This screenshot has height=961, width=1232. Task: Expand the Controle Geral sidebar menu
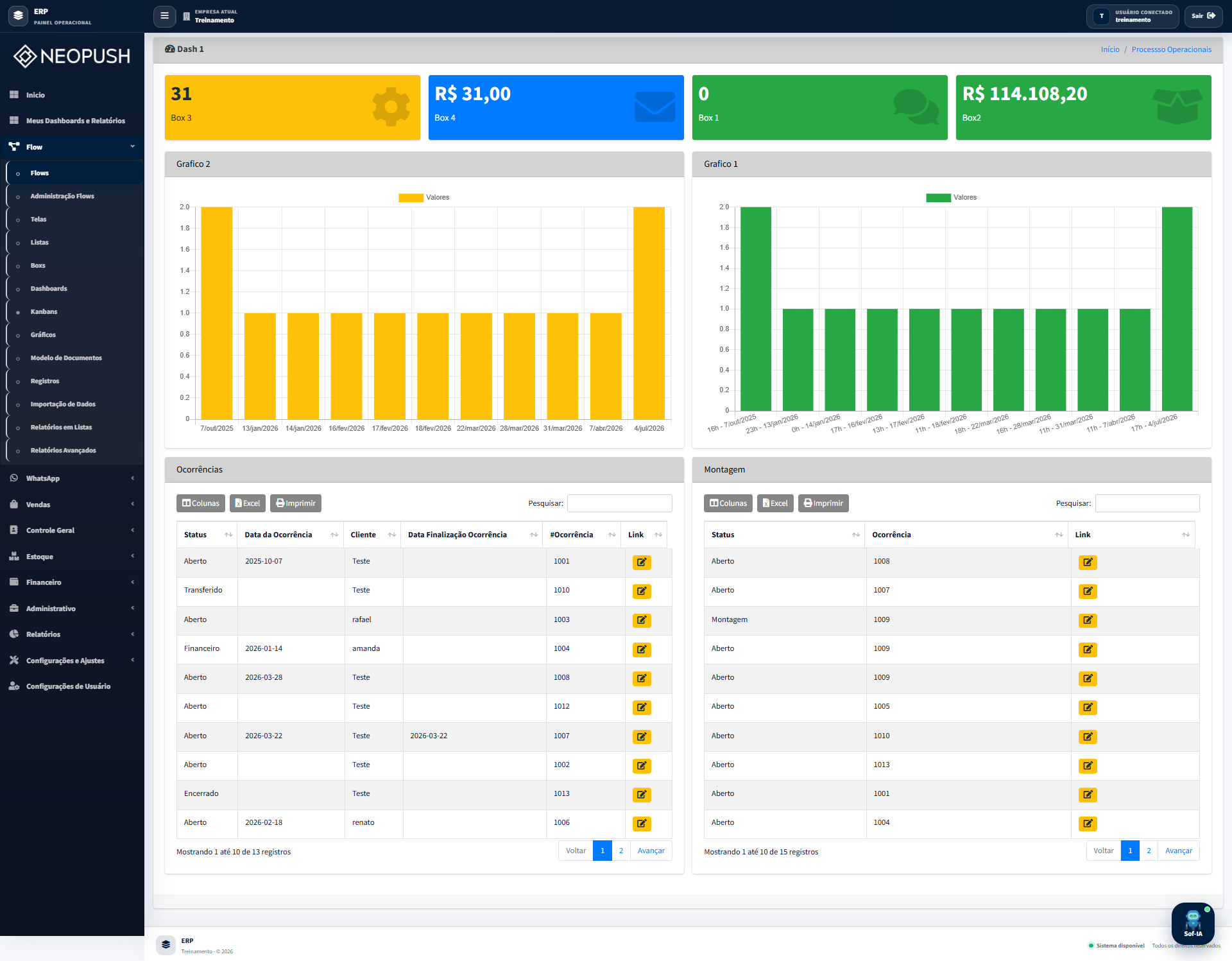[x=72, y=530]
